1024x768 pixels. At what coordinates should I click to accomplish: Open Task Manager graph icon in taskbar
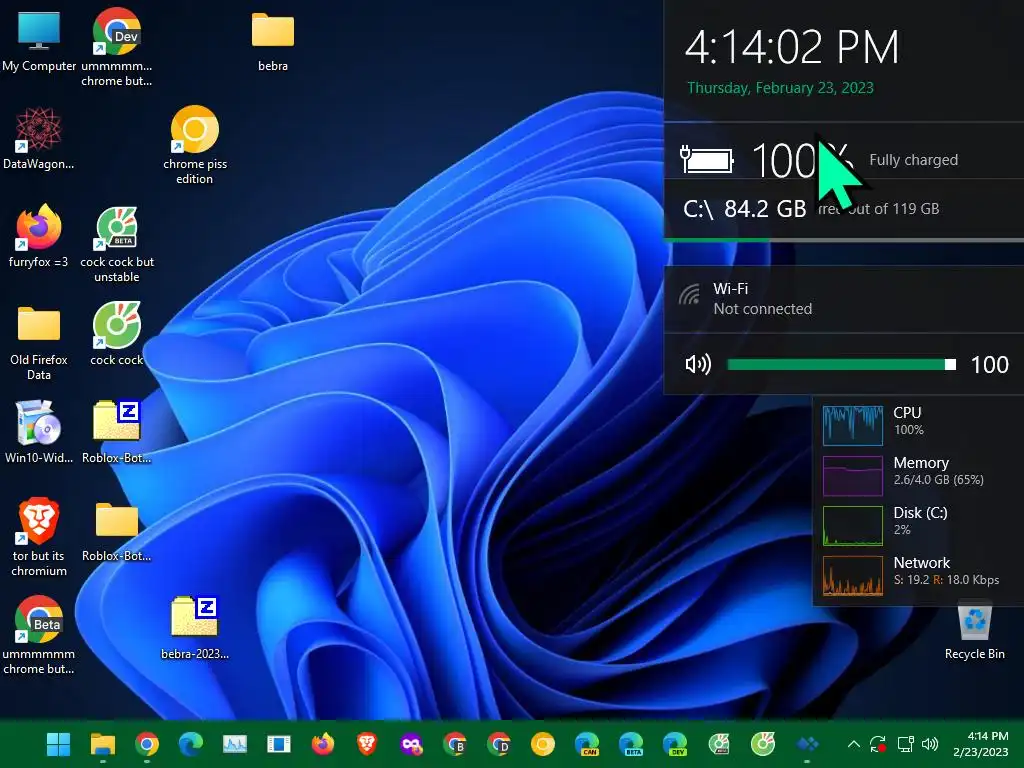(234, 744)
